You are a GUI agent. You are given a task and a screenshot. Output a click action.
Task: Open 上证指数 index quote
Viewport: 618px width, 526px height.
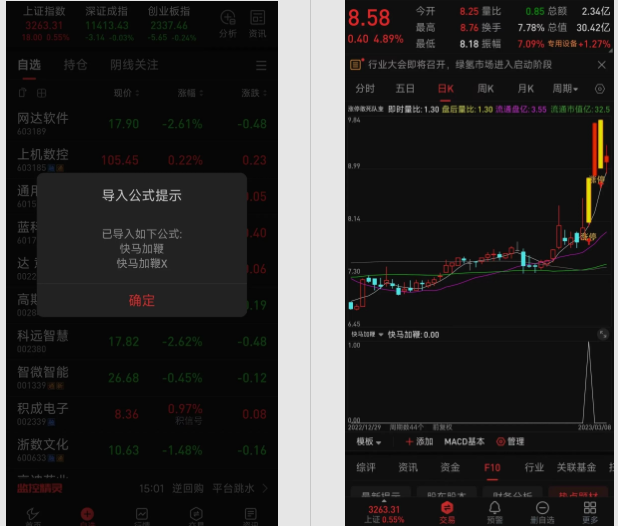[45, 24]
